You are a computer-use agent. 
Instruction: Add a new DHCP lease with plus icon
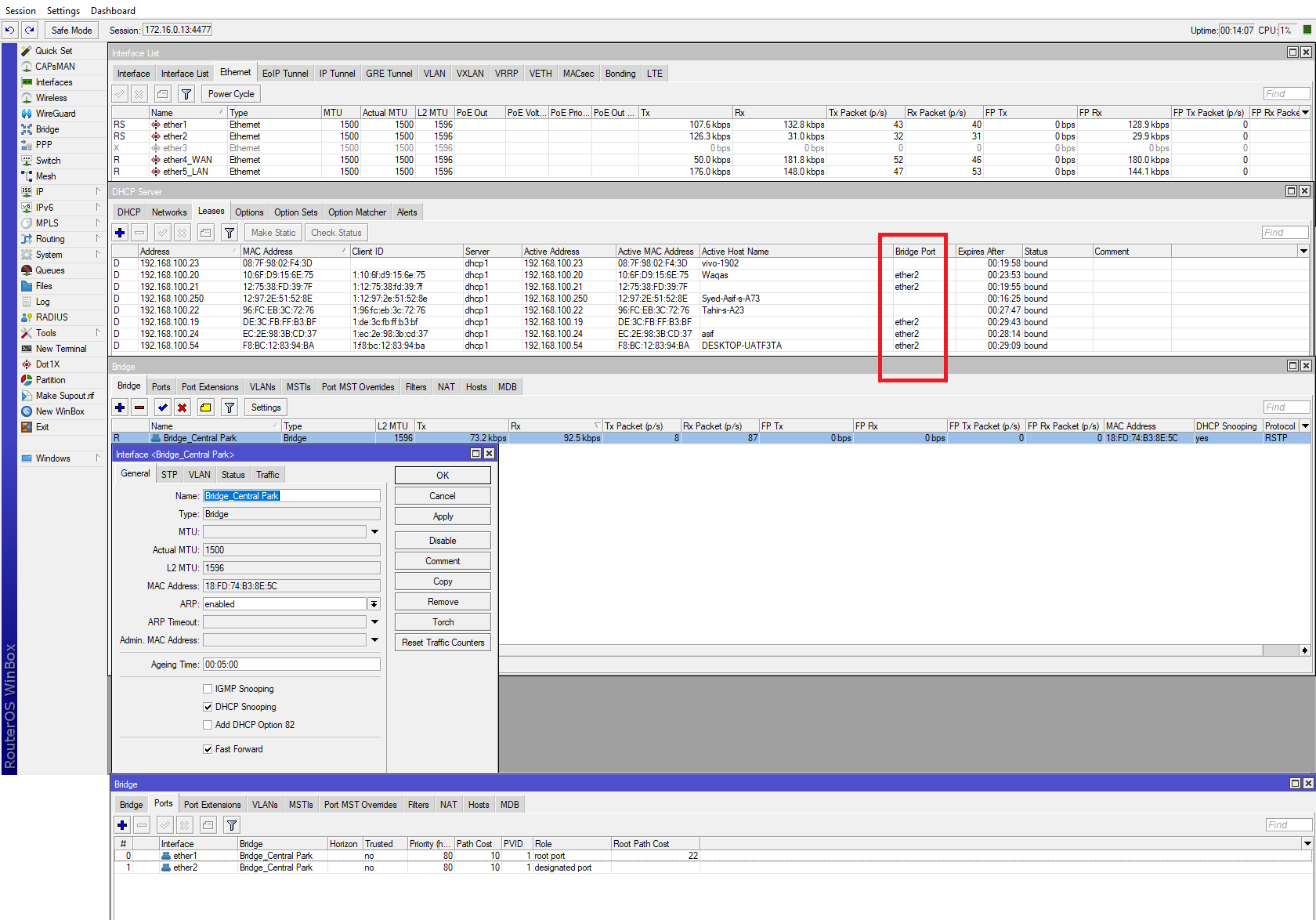point(120,233)
